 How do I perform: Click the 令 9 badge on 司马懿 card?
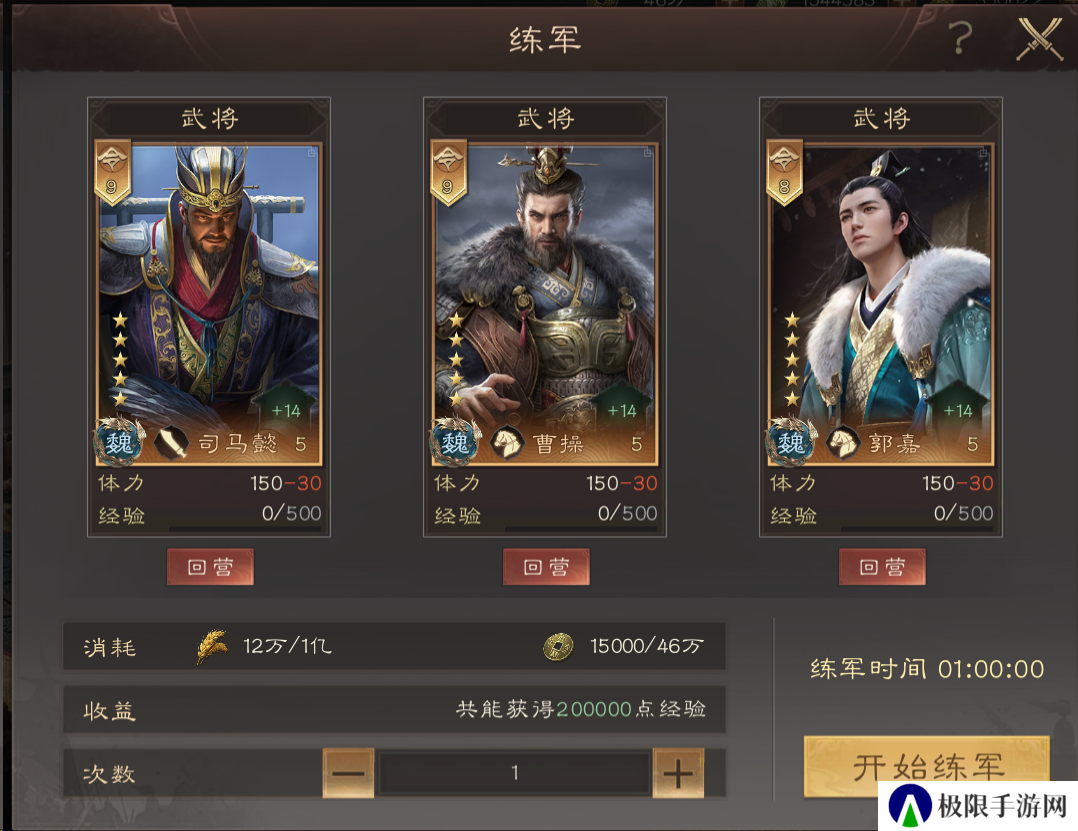click(x=111, y=172)
